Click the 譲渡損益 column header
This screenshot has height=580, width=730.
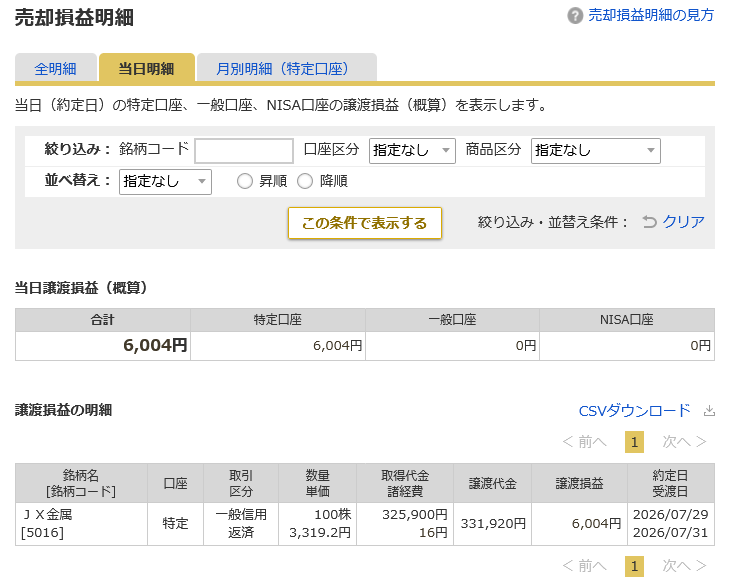click(580, 483)
